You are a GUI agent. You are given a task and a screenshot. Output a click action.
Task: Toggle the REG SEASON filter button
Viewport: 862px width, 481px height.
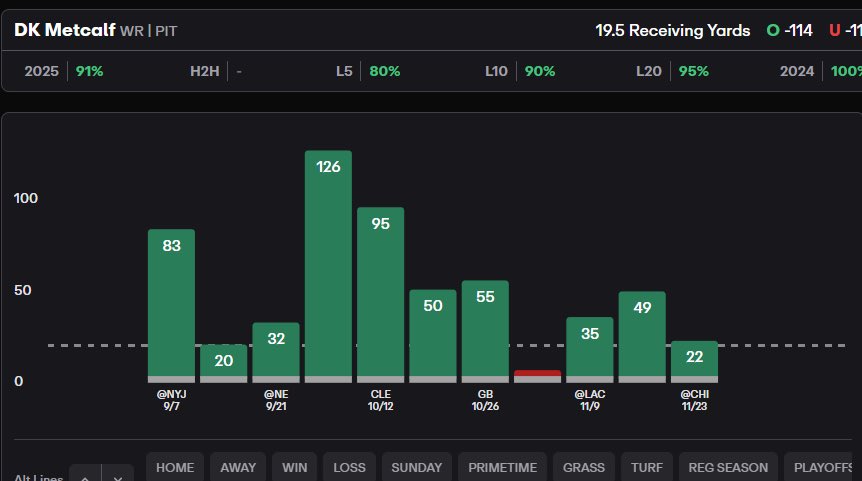tap(728, 467)
